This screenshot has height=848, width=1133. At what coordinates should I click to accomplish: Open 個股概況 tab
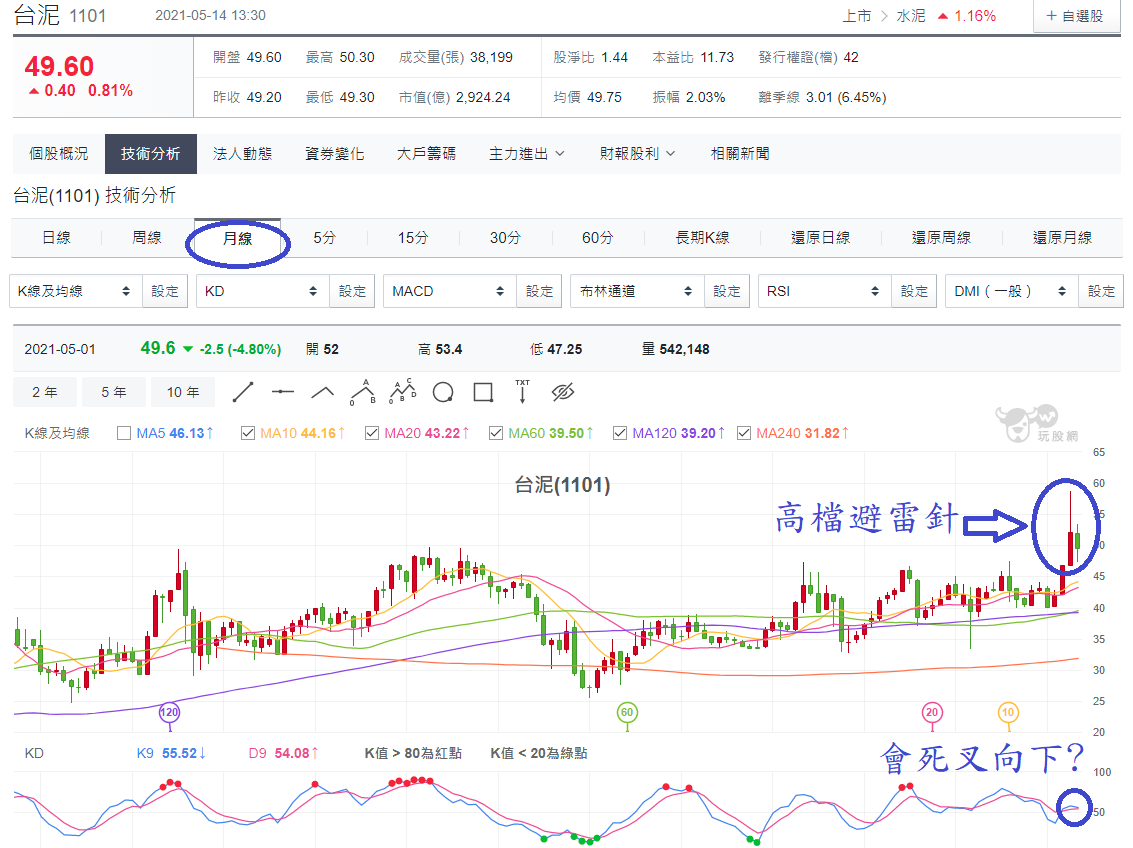tap(59, 154)
